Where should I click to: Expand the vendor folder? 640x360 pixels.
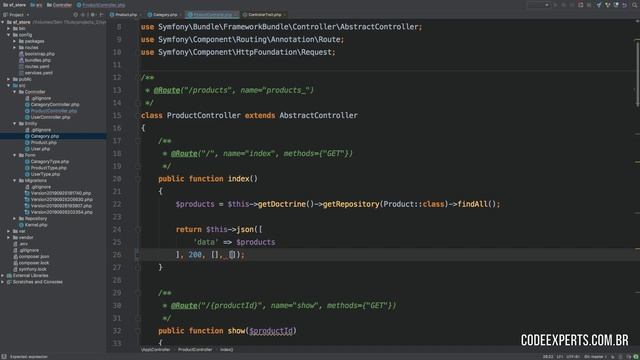pyautogui.click(x=9, y=237)
